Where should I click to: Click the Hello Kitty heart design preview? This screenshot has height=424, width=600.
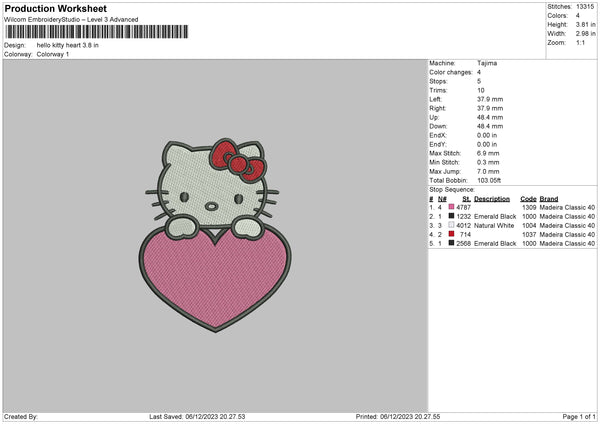(215, 235)
